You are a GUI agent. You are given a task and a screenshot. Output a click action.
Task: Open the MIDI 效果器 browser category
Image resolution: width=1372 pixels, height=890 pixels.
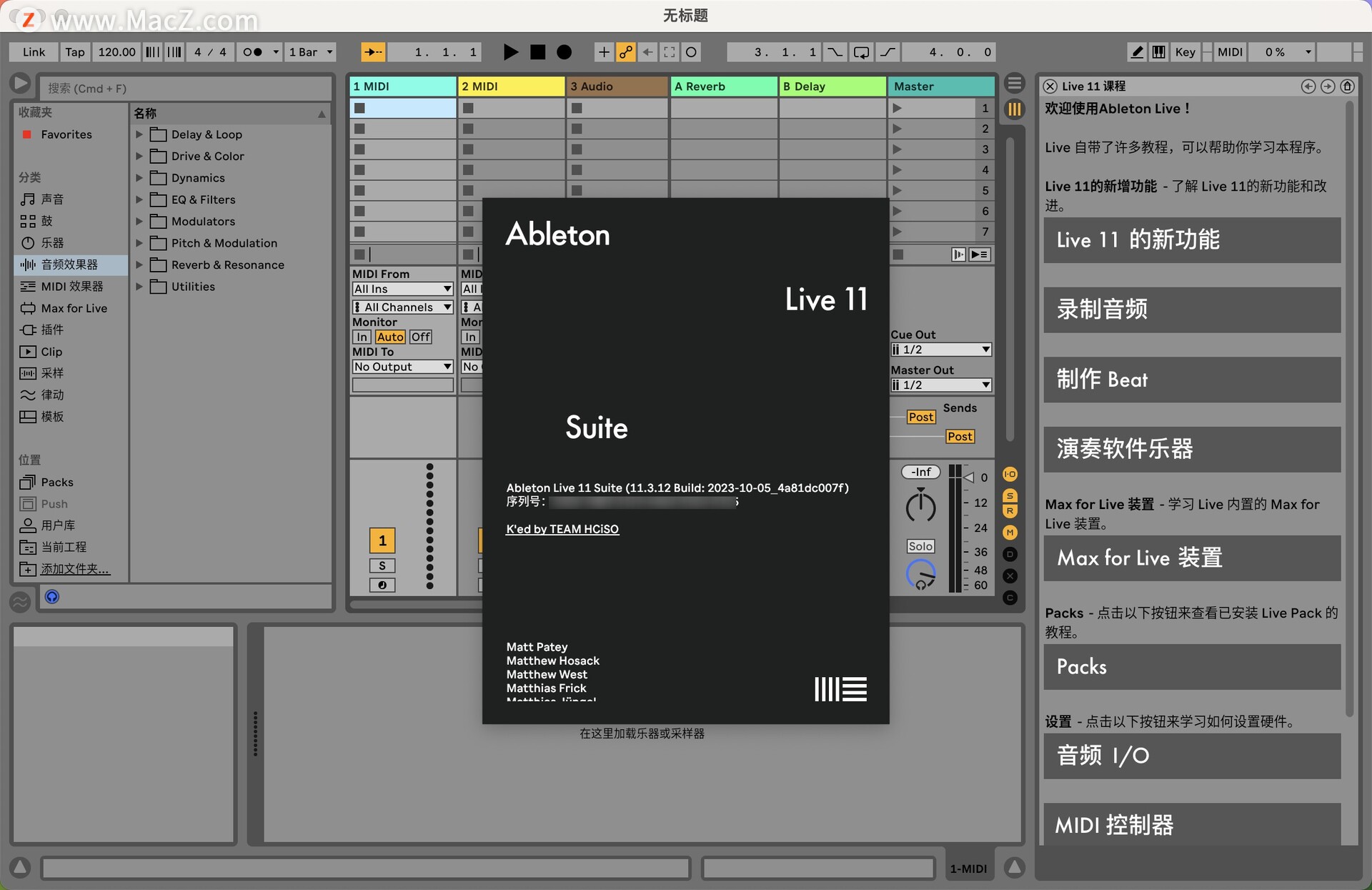[x=71, y=286]
